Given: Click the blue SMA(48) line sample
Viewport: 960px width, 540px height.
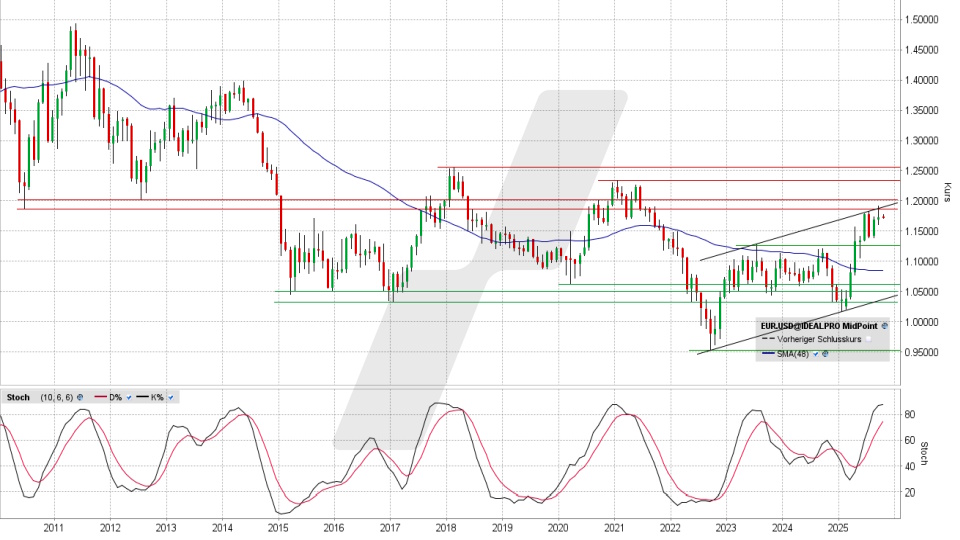Looking at the screenshot, I should tap(768, 354).
